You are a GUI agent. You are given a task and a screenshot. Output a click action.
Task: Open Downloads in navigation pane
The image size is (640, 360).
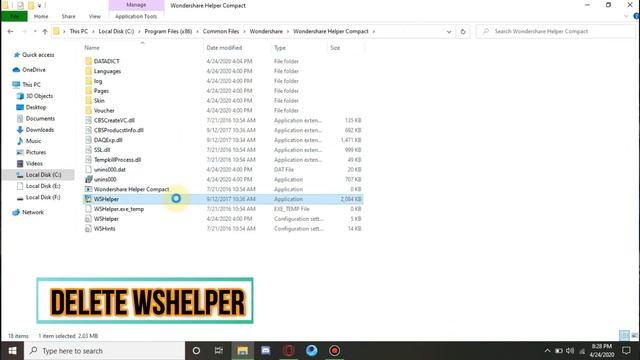(x=40, y=130)
